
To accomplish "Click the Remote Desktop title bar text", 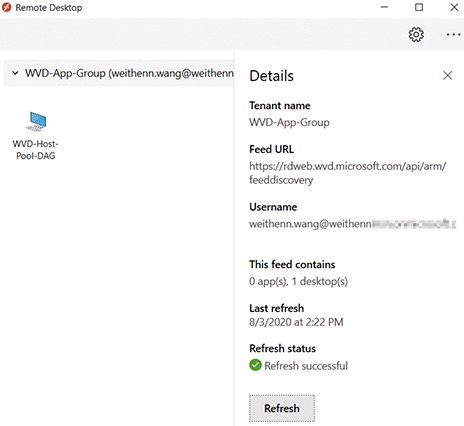I will click(49, 7).
